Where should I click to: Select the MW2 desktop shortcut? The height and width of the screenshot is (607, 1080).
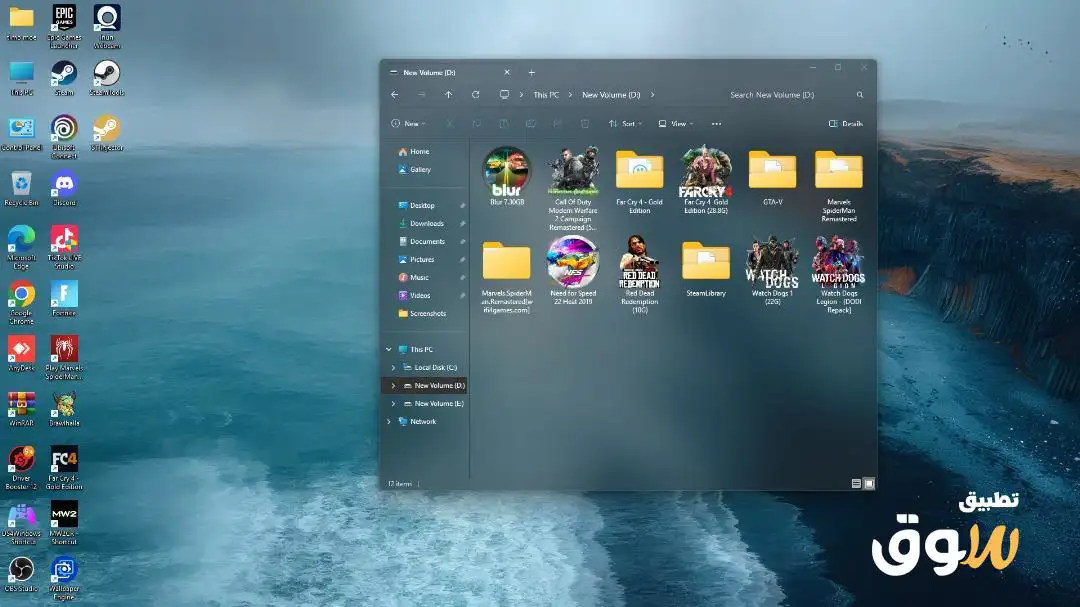(64, 522)
